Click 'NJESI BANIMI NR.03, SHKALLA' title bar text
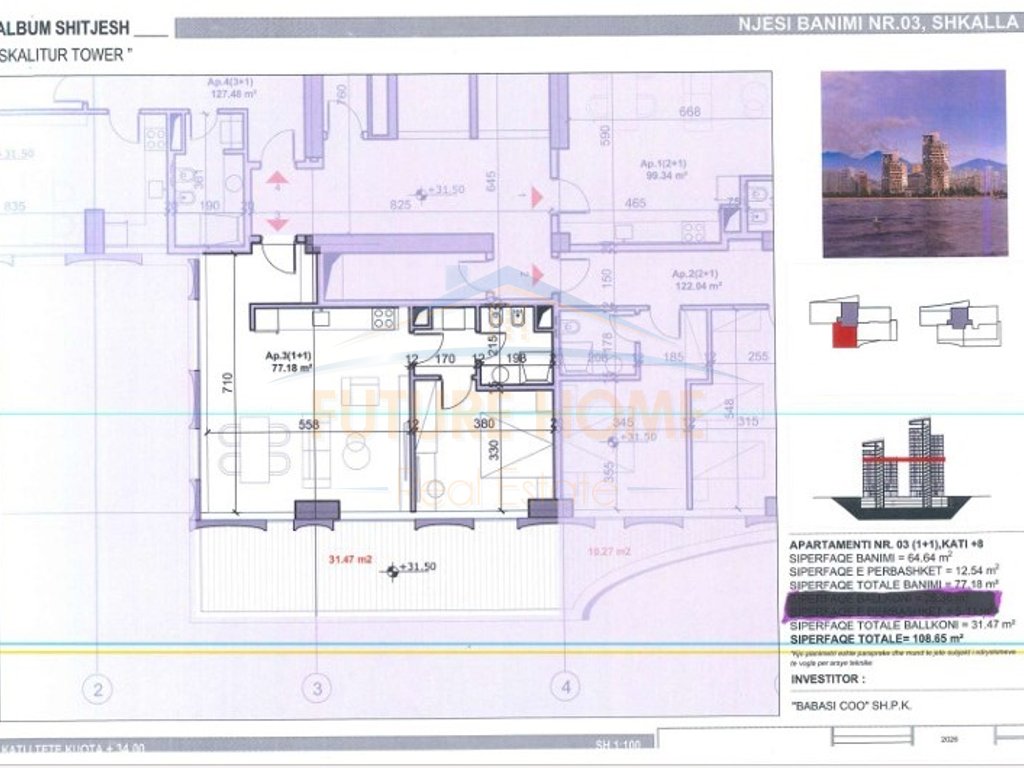The image size is (1024, 768). (878, 24)
